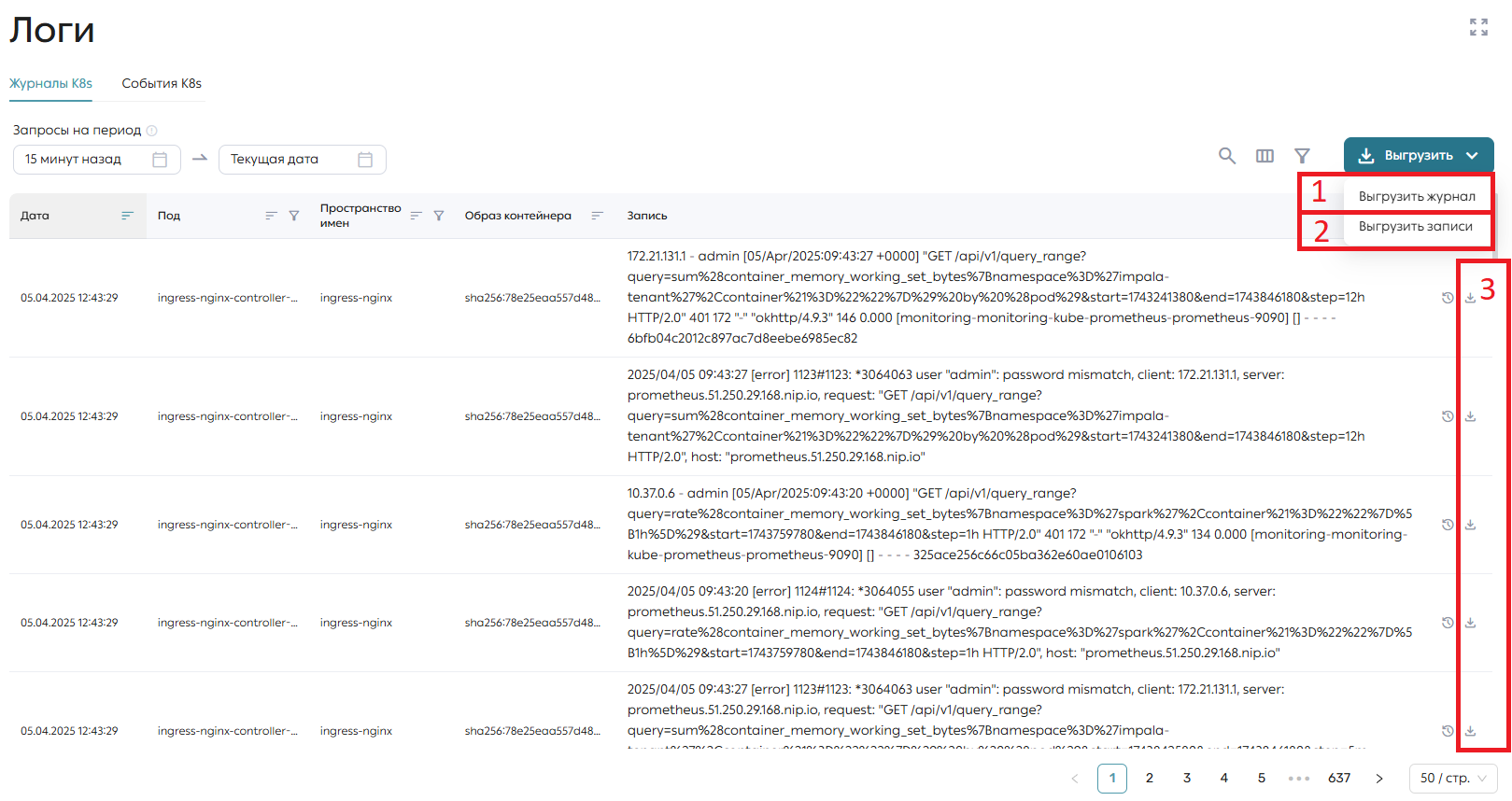Screen dimensions: 1512x801
Task: Click pagination ellipsis to skip pages
Action: pyautogui.click(x=1299, y=779)
